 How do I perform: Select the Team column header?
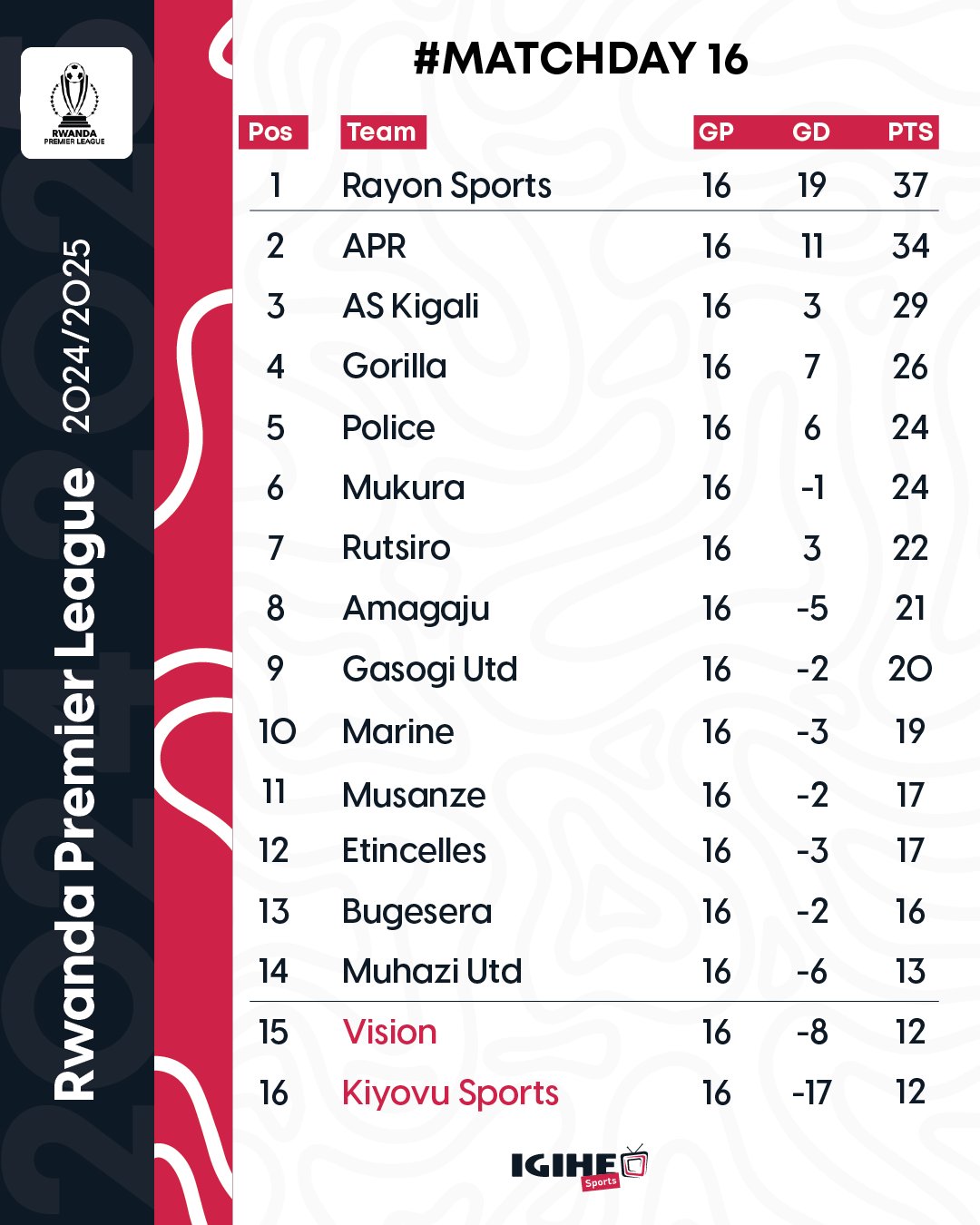tap(383, 132)
